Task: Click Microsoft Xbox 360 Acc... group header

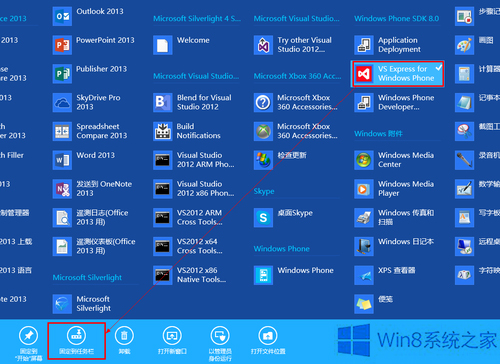Action: click(x=297, y=76)
